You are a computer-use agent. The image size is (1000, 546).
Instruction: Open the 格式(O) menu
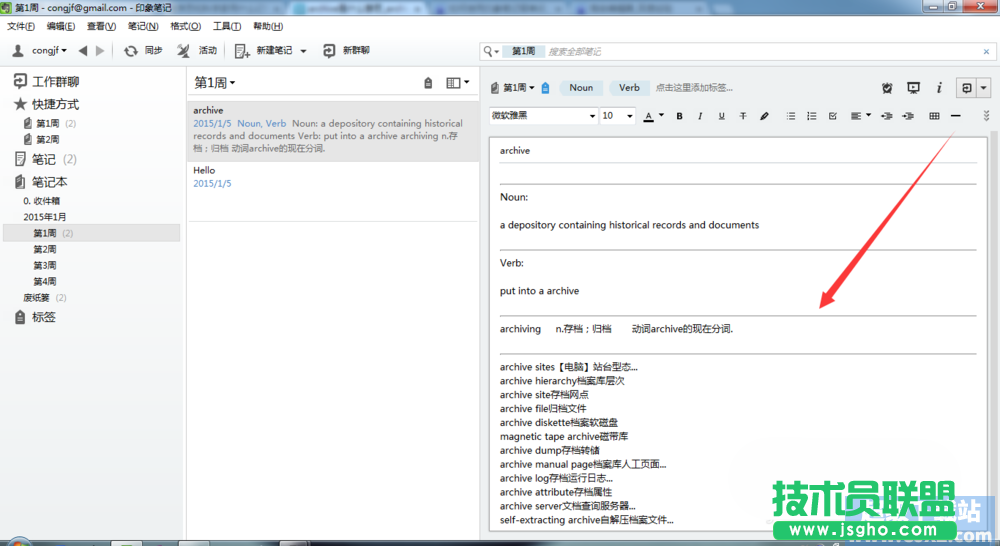coord(185,26)
